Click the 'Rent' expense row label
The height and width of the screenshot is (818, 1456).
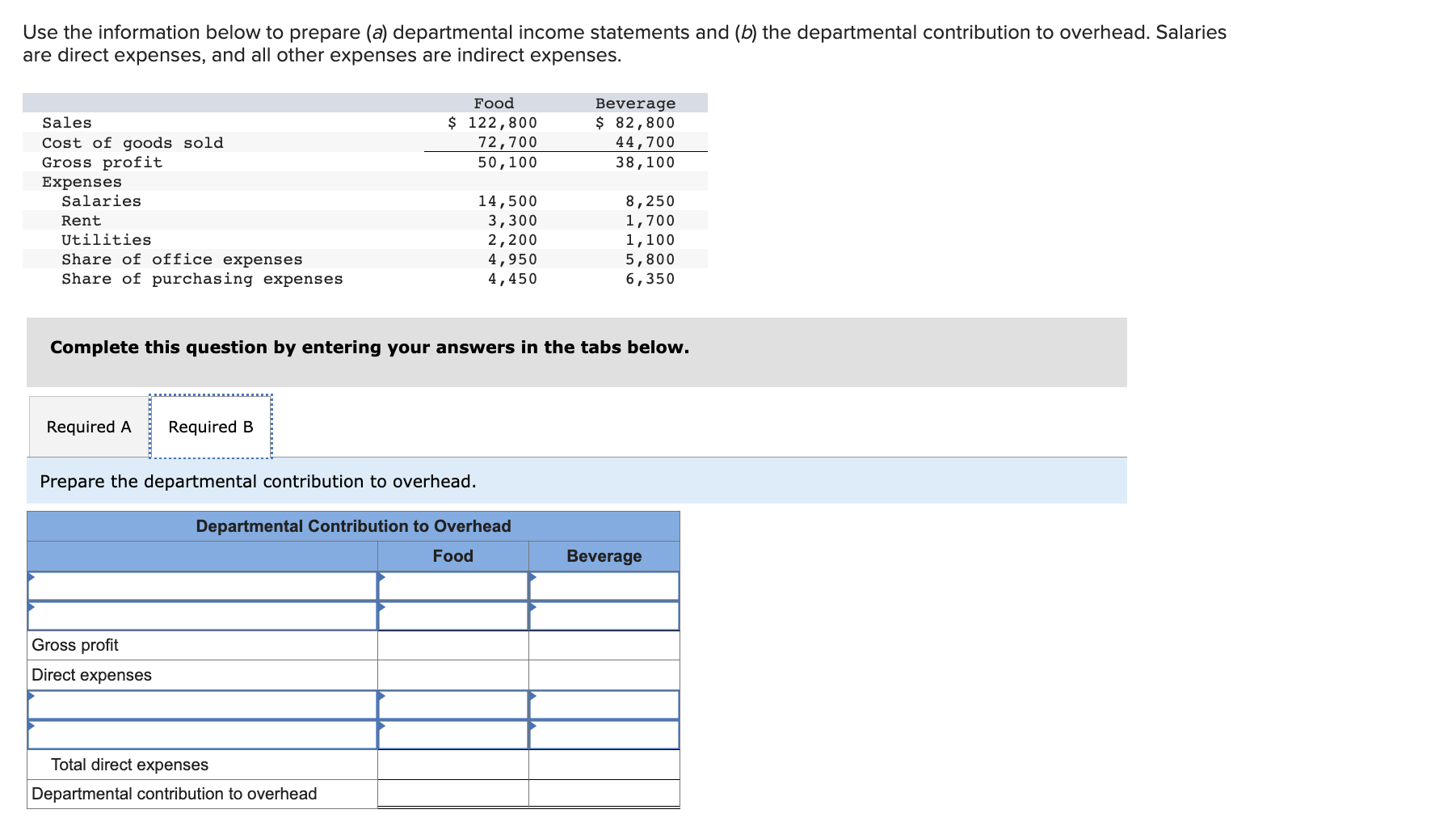(x=82, y=221)
